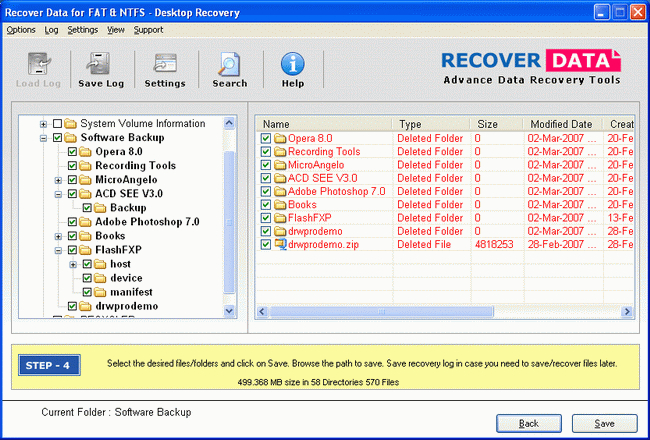This screenshot has height=440, width=650.
Task: Collapse the Software Backup tree node
Action: click(x=43, y=138)
